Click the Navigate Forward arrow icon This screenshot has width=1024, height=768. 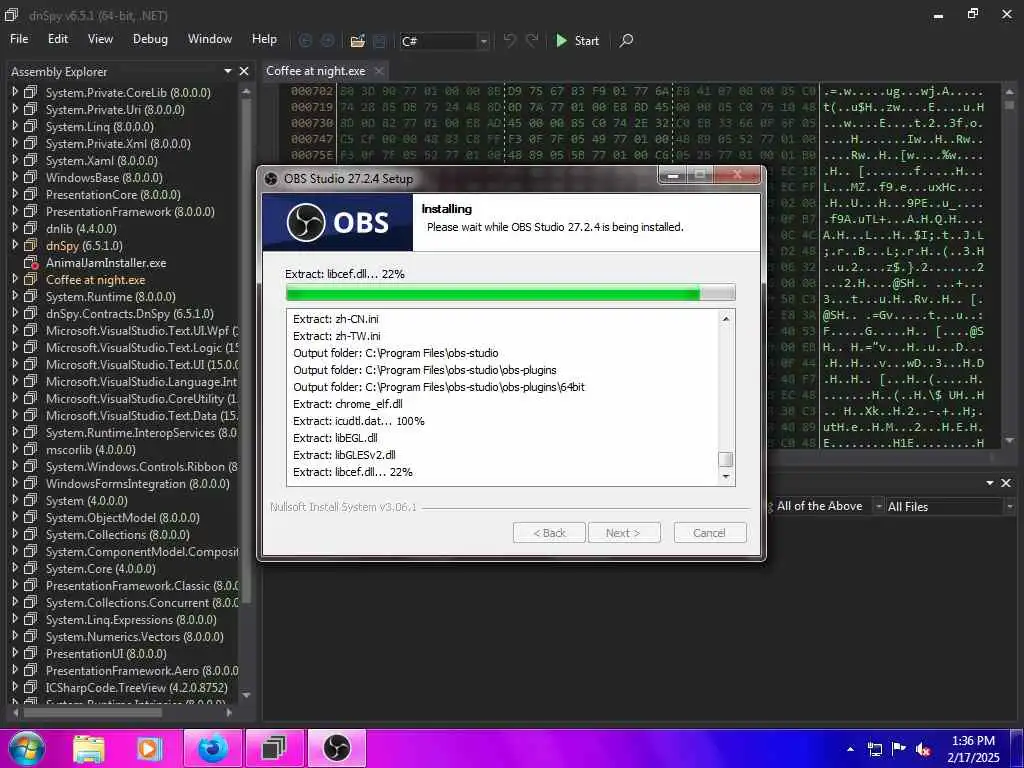point(327,41)
